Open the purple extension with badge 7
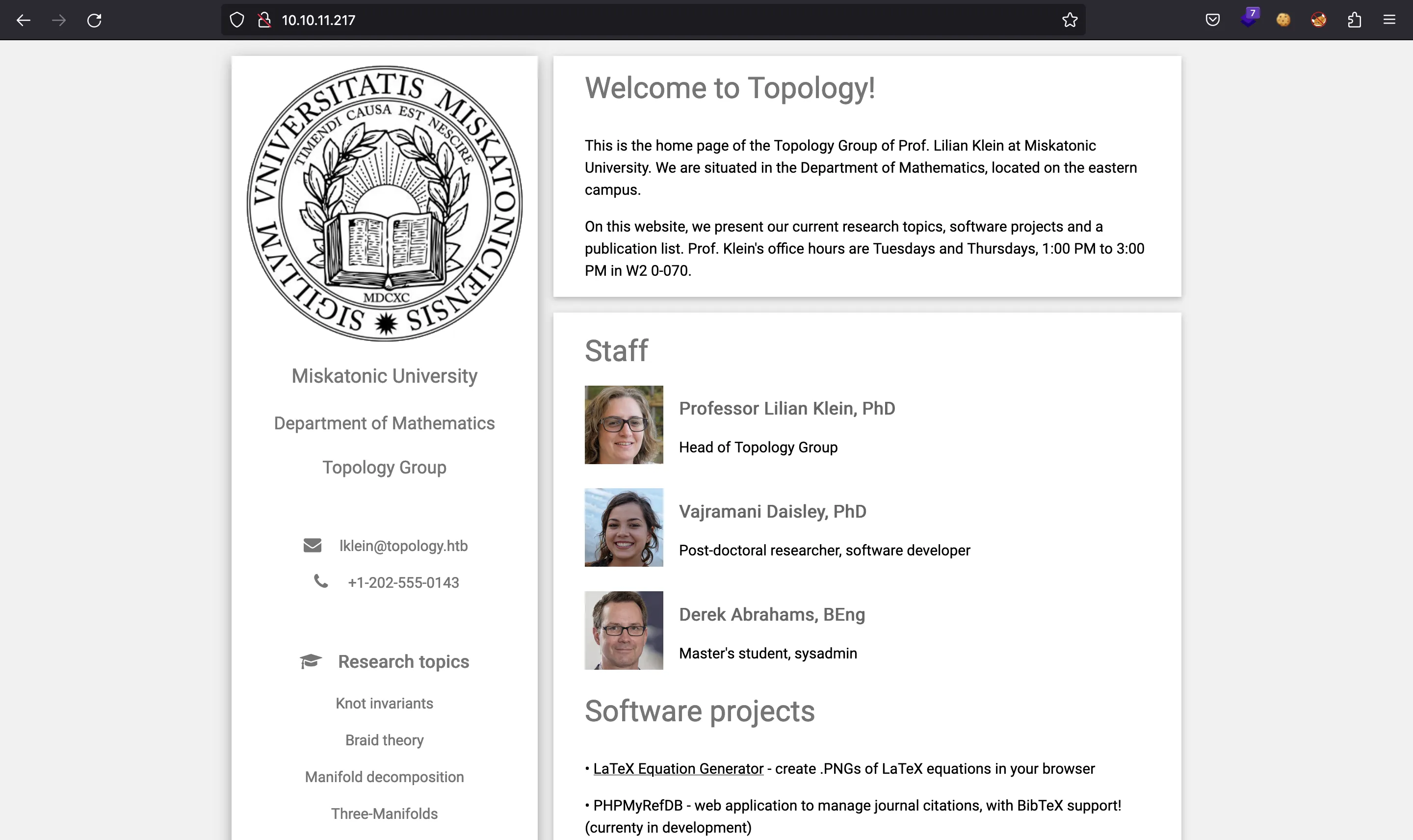 [1249, 19]
